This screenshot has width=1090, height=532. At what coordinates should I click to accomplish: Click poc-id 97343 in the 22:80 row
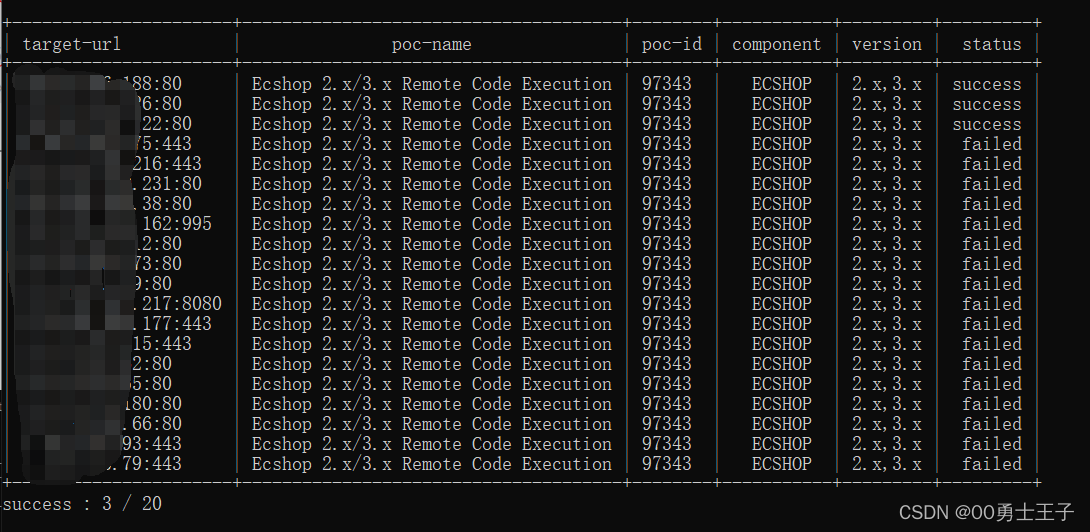tap(667, 124)
